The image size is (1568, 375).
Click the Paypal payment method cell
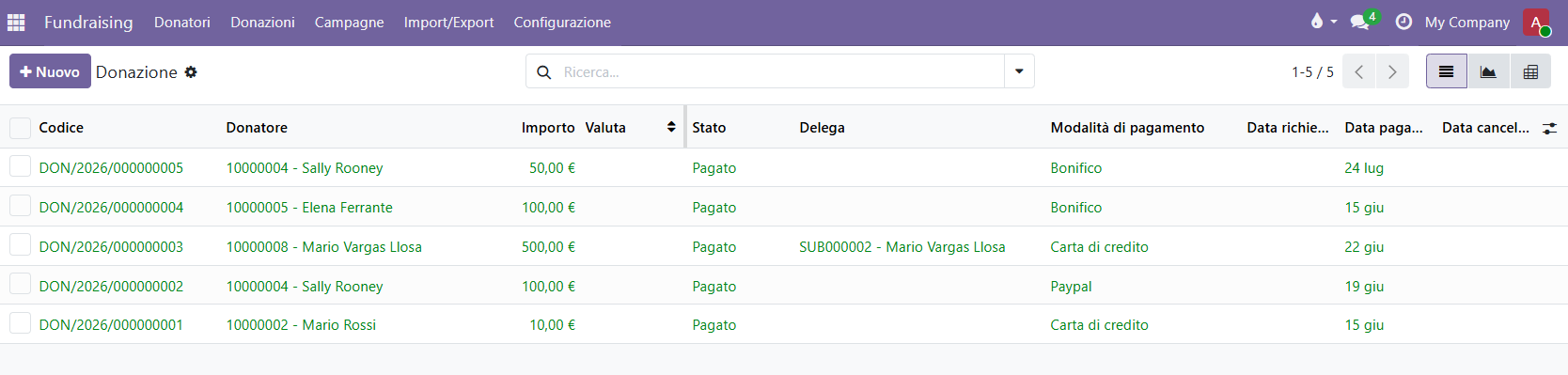coord(1071,286)
